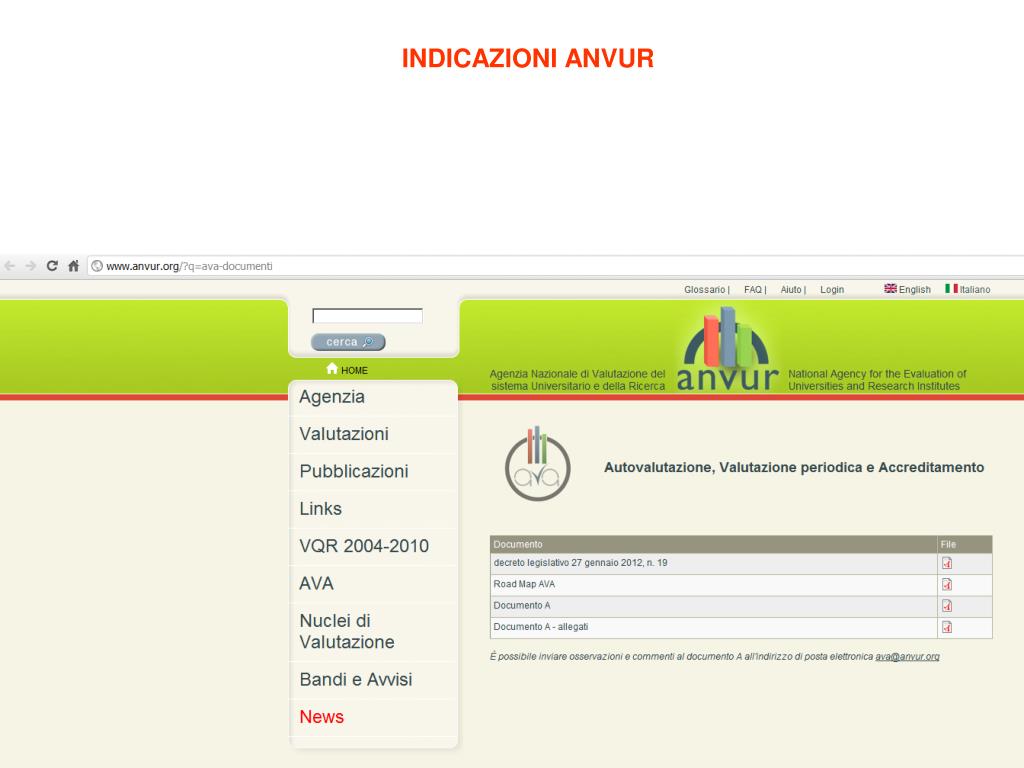1024x768 pixels.
Task: Click the AVA circular logo
Action: pos(537,464)
